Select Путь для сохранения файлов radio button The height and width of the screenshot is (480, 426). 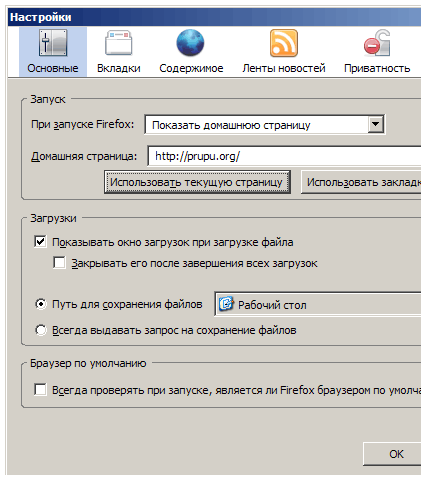coord(41,304)
